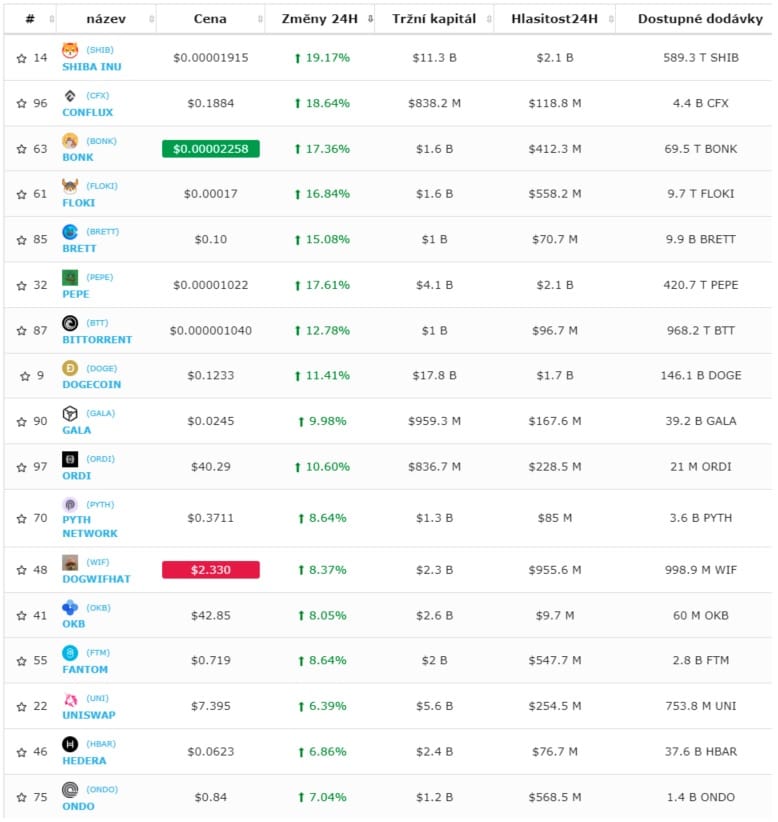Click the Gala coin logo
Screen dimensions: 778x822
click(70, 414)
